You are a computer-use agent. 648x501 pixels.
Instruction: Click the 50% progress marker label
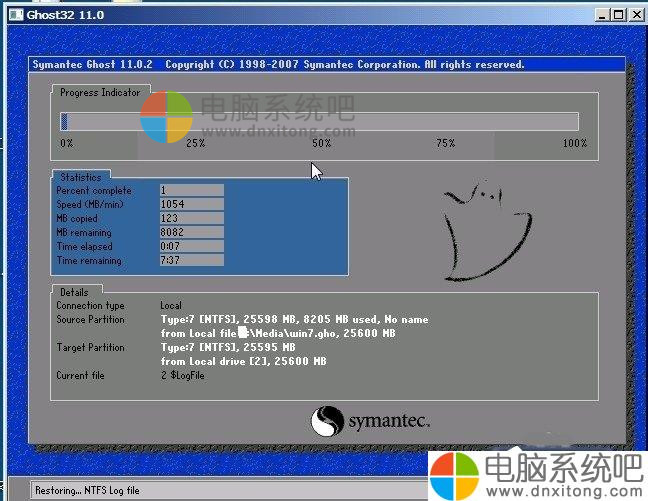click(x=321, y=143)
